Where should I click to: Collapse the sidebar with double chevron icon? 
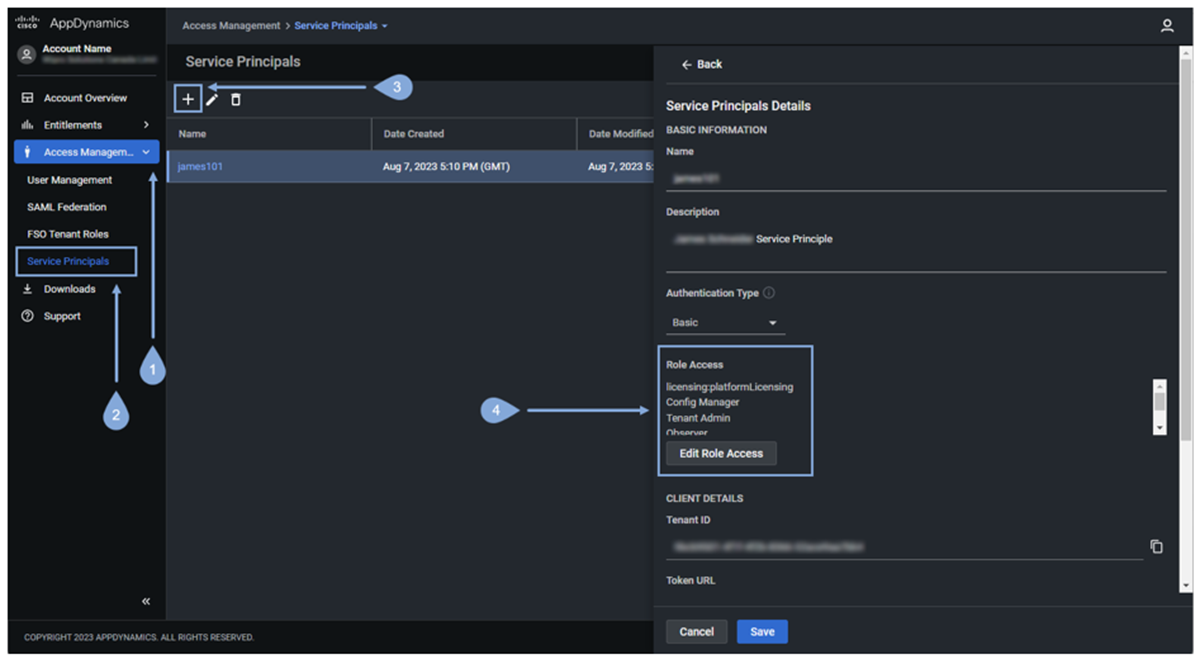[x=146, y=601]
